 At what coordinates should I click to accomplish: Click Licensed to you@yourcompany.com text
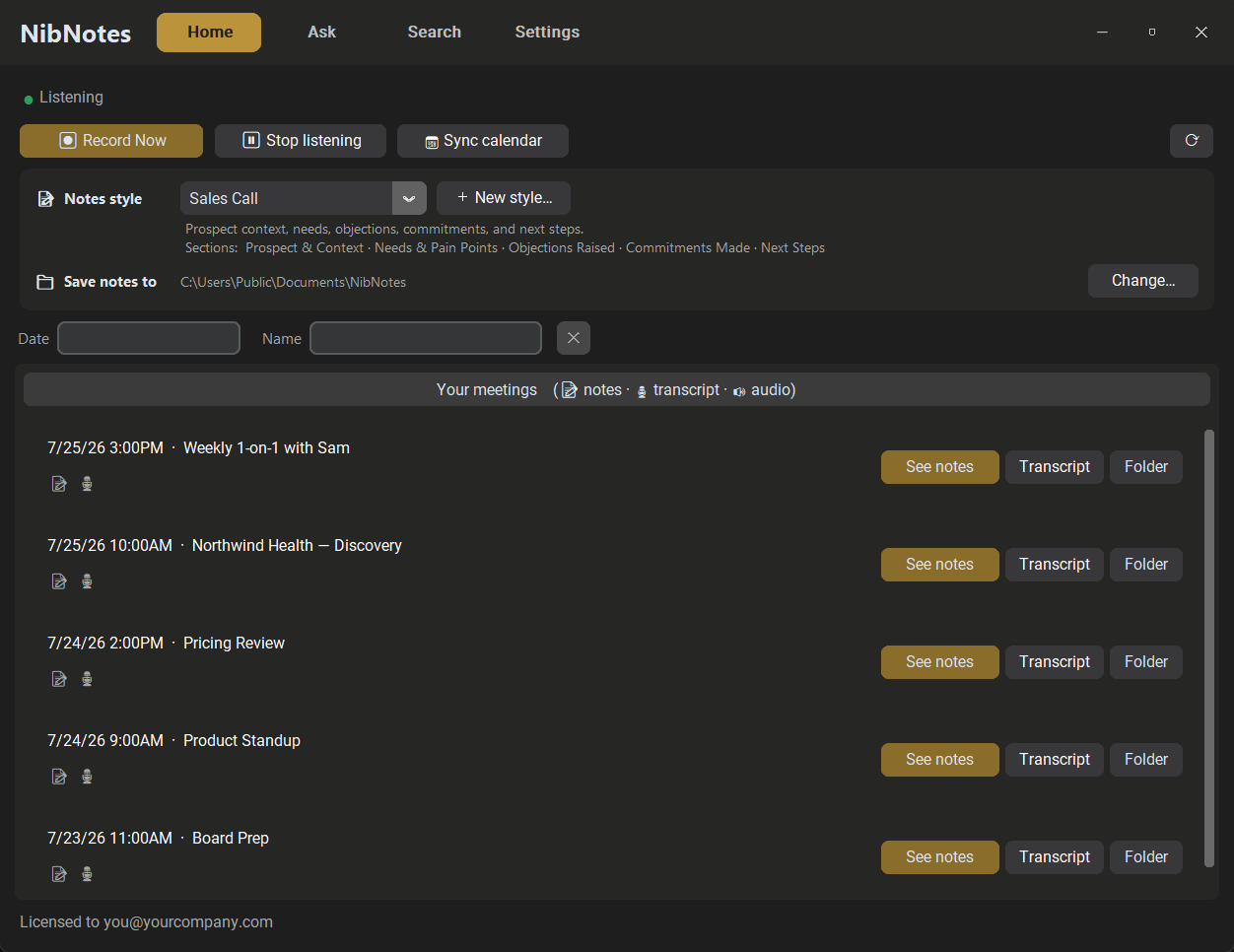pos(146,922)
